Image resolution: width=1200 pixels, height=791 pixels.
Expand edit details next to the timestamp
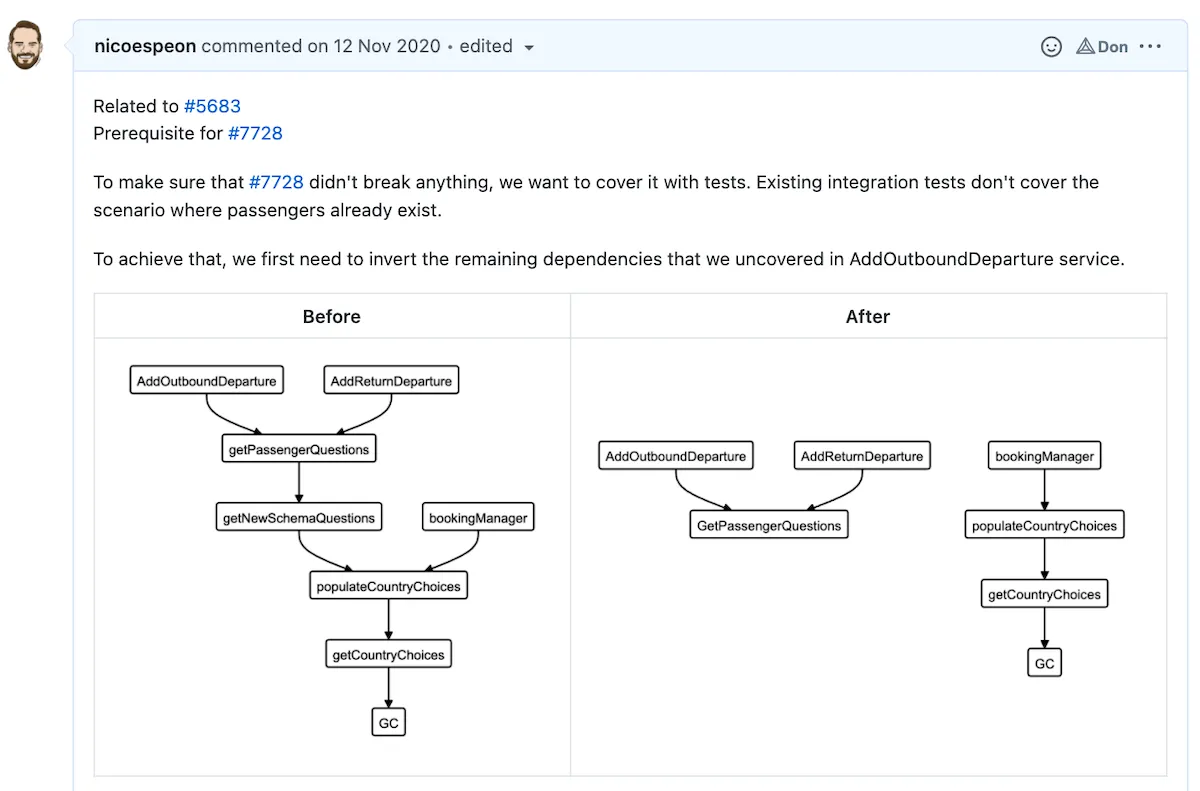[x=529, y=46]
